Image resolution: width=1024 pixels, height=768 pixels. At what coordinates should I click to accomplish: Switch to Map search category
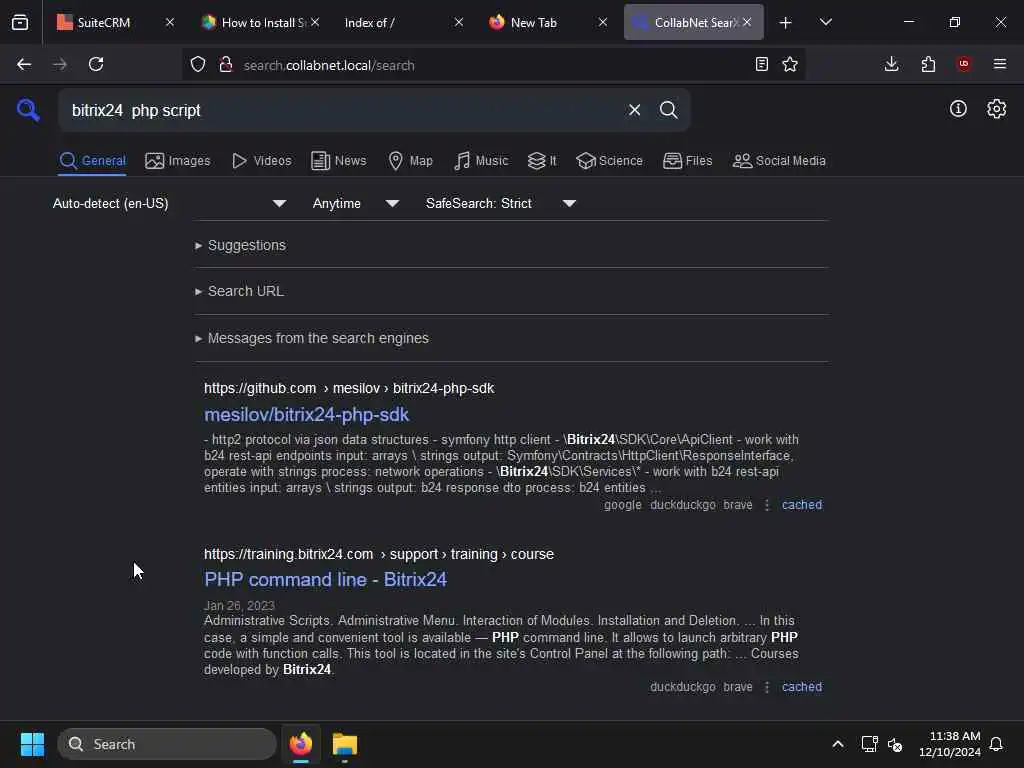tap(411, 161)
